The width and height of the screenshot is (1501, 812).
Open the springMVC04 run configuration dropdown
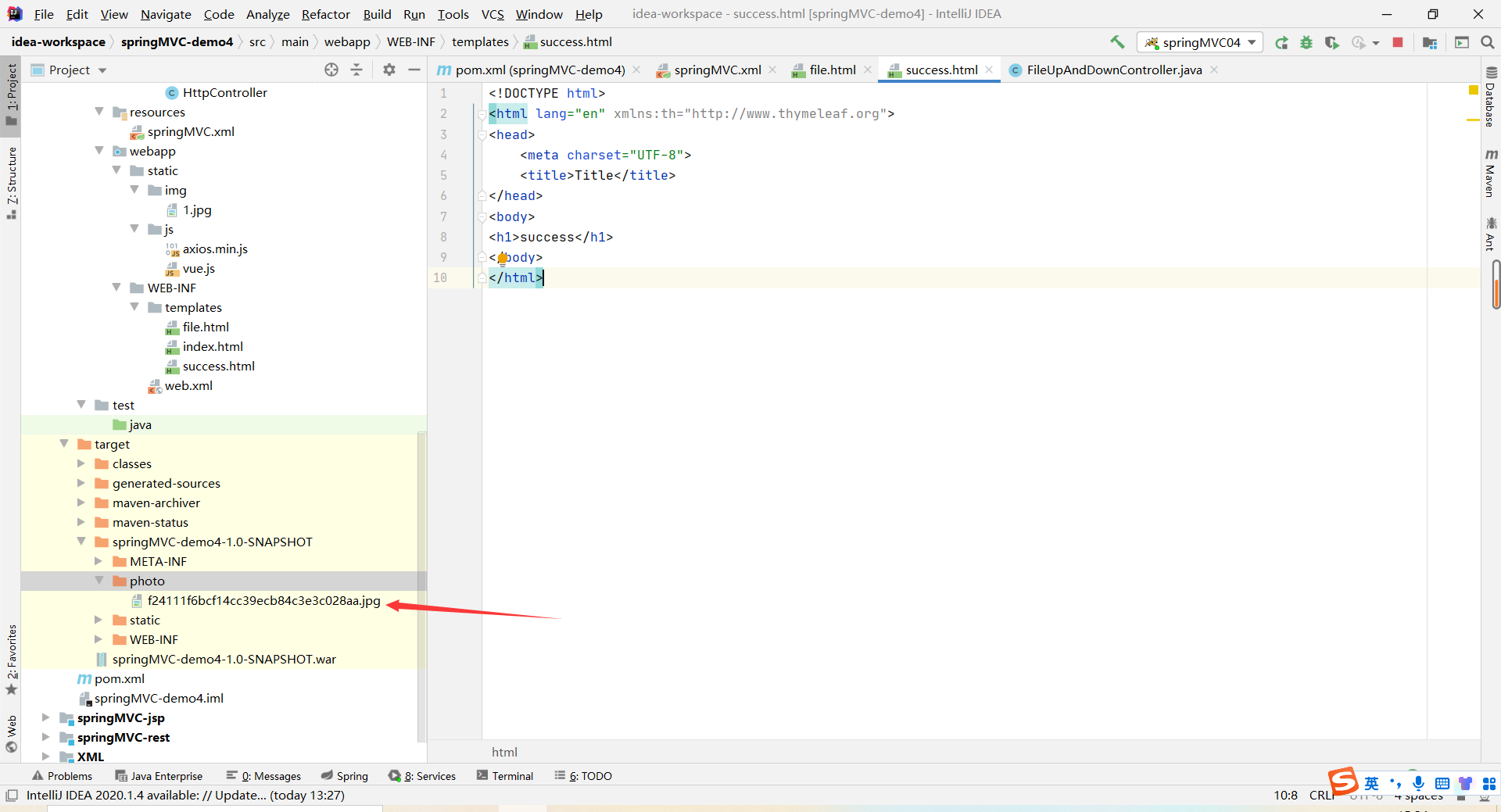(1200, 42)
